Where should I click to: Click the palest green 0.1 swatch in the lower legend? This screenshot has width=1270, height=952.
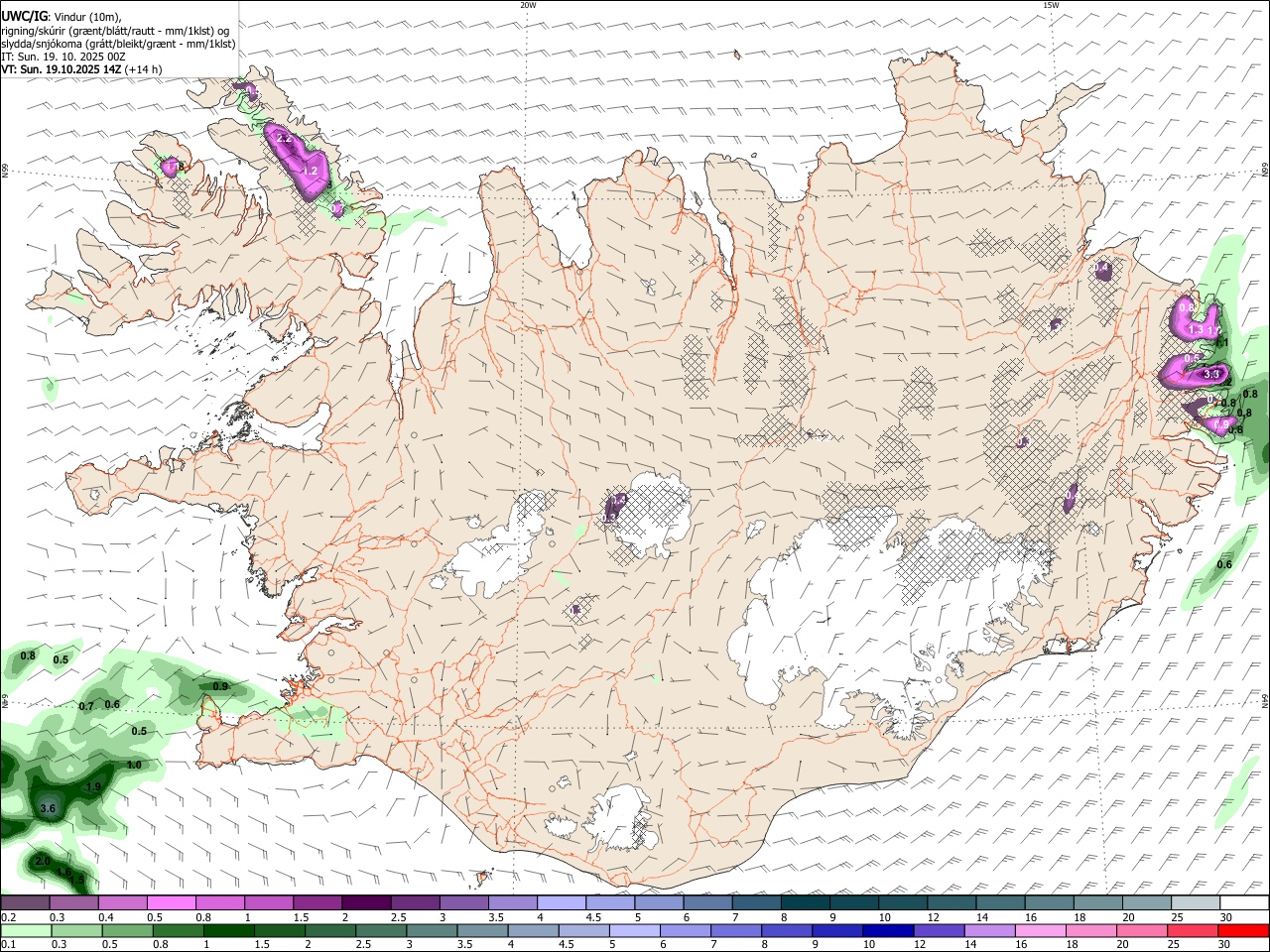27,930
